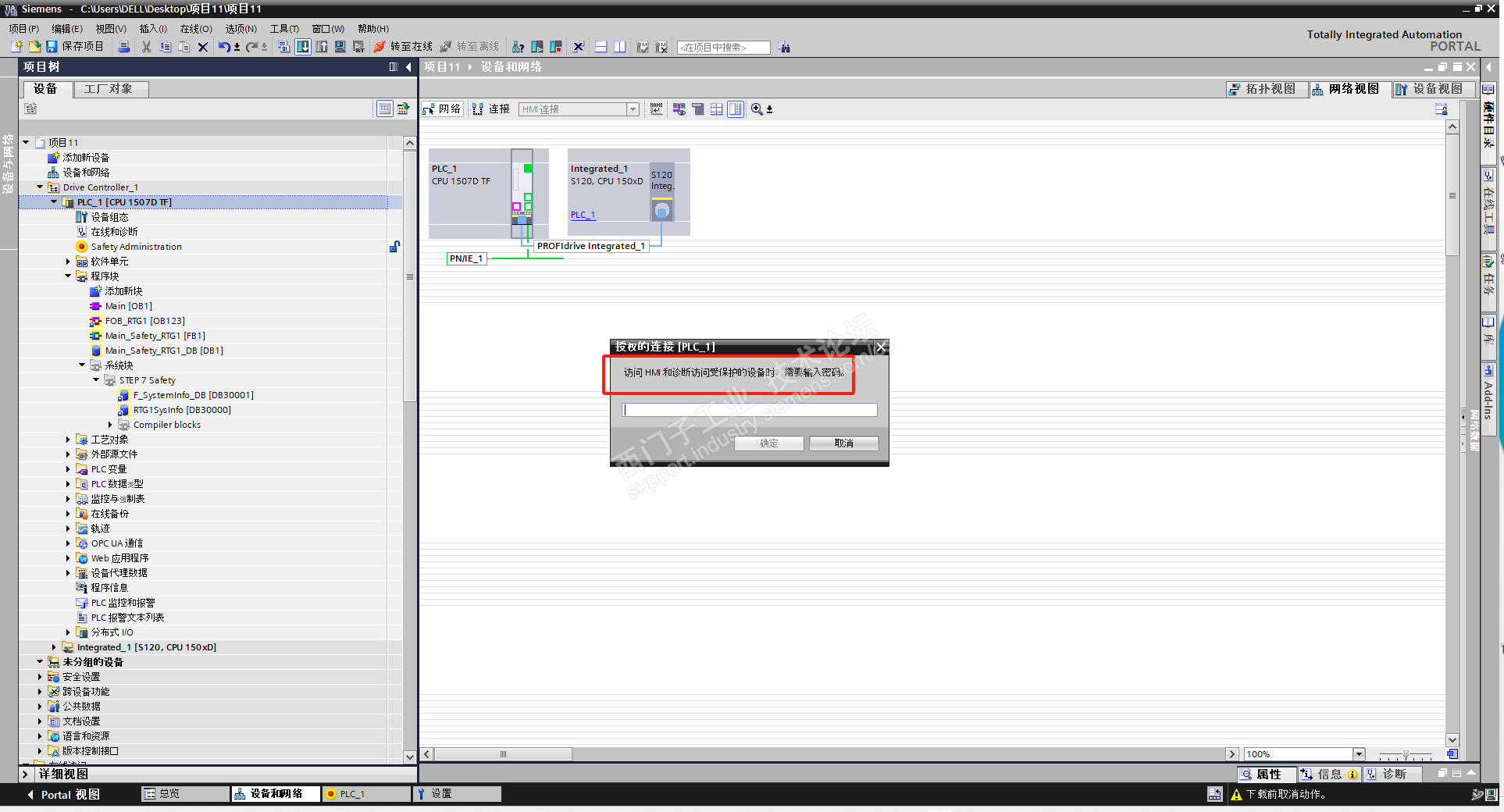Image resolution: width=1504 pixels, height=812 pixels.
Task: Click the warning icon in the status bar
Action: [x=1236, y=795]
